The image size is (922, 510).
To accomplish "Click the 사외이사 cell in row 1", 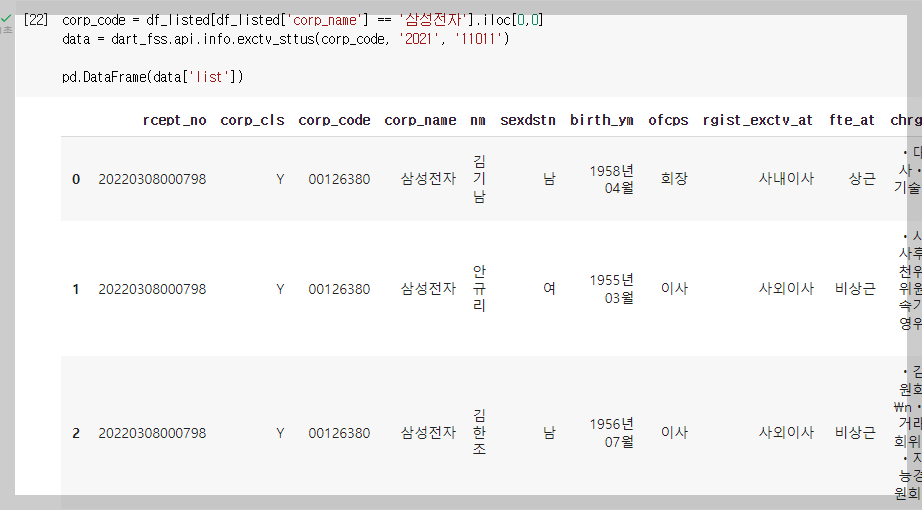I will pos(786,289).
